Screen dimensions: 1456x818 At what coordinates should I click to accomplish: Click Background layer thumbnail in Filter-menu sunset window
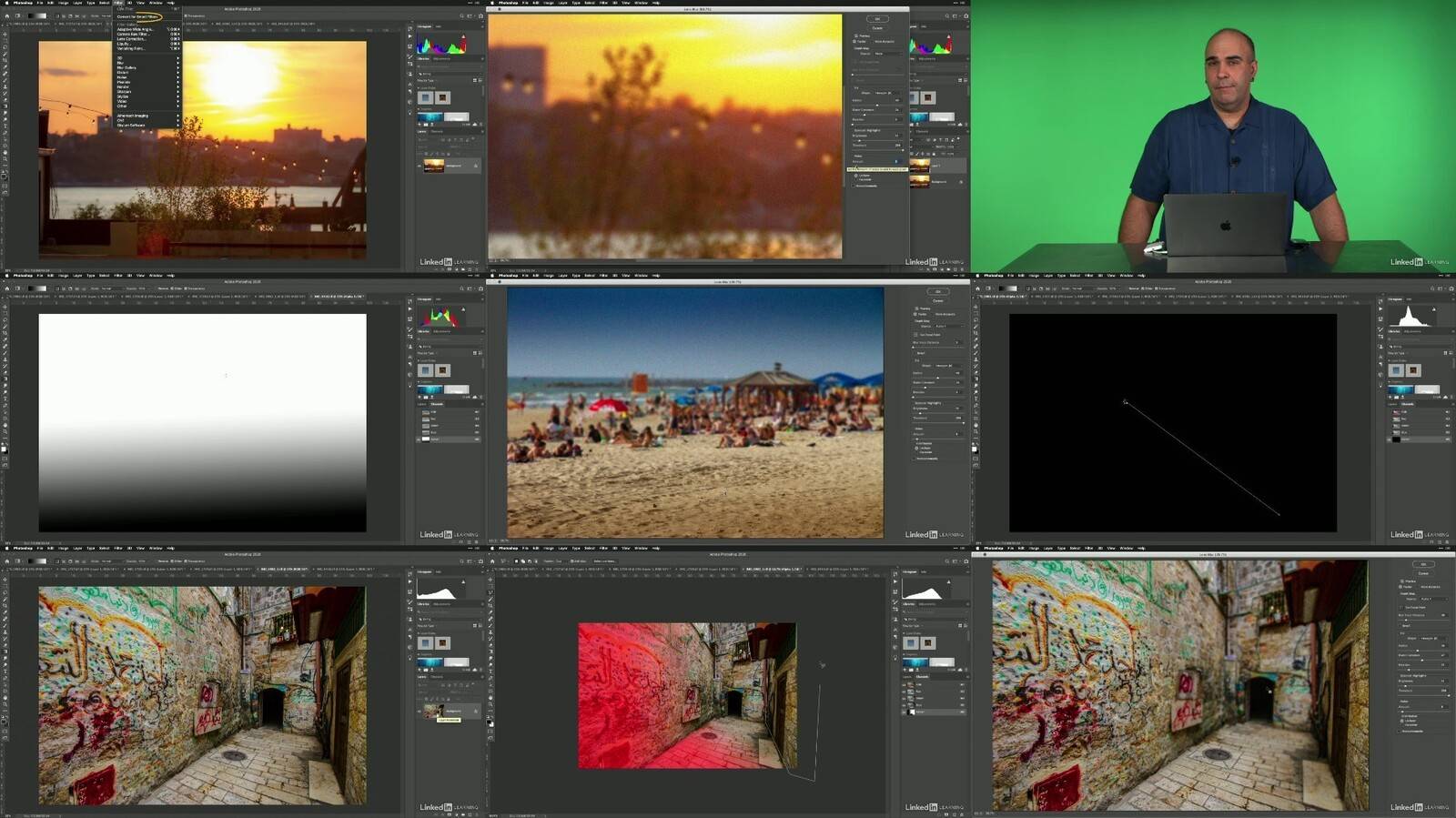click(x=434, y=166)
